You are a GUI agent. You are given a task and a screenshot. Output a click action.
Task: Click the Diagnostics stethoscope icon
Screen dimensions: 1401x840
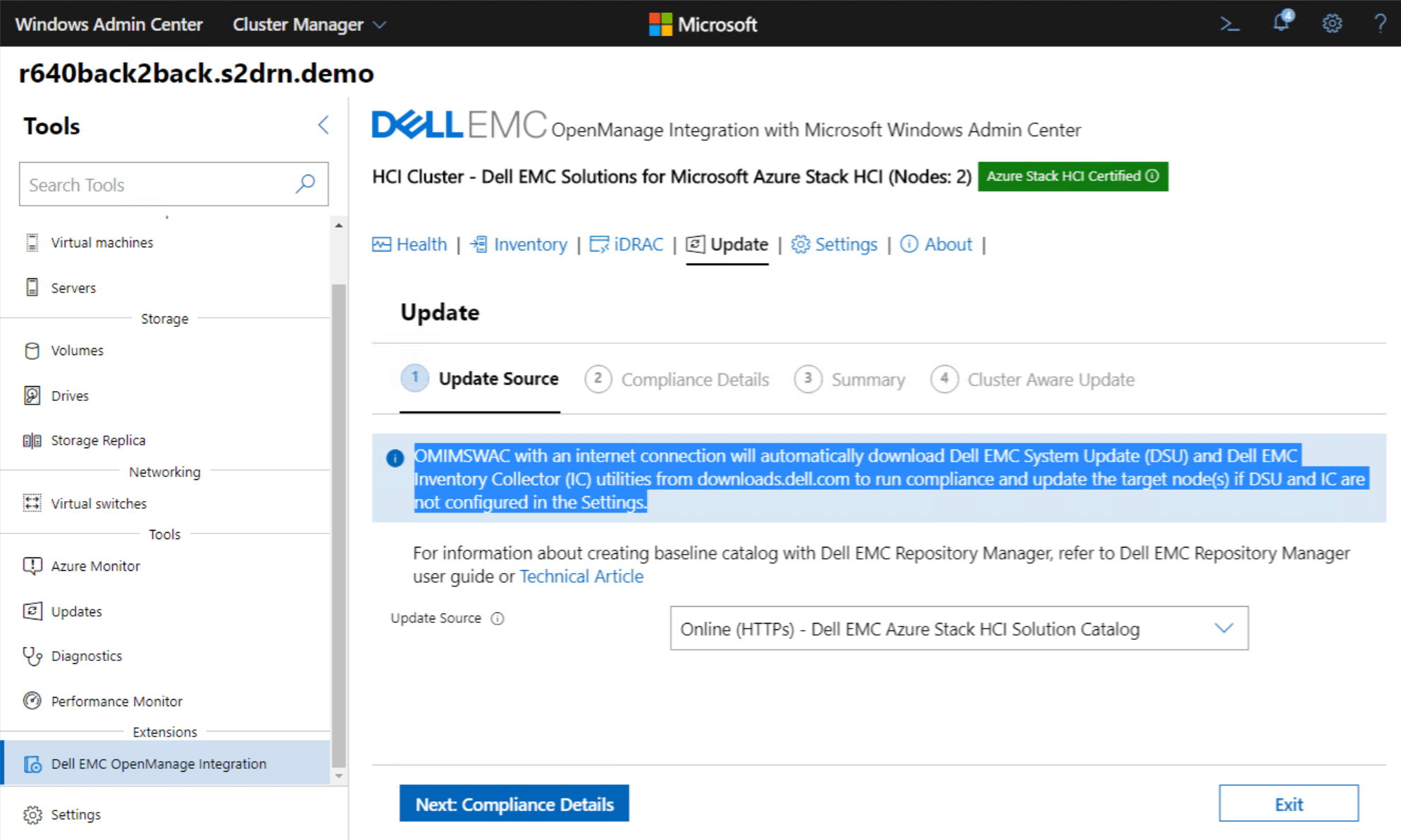[32, 656]
